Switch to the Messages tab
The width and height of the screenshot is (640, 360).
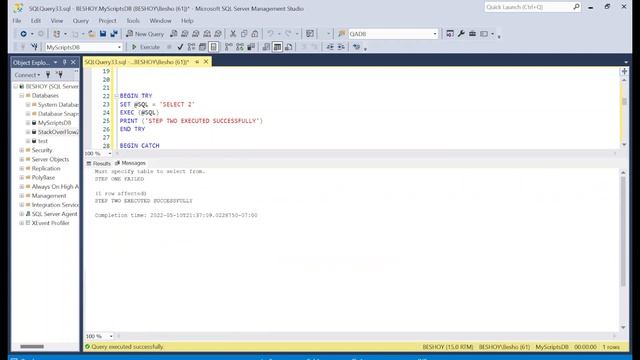point(130,163)
